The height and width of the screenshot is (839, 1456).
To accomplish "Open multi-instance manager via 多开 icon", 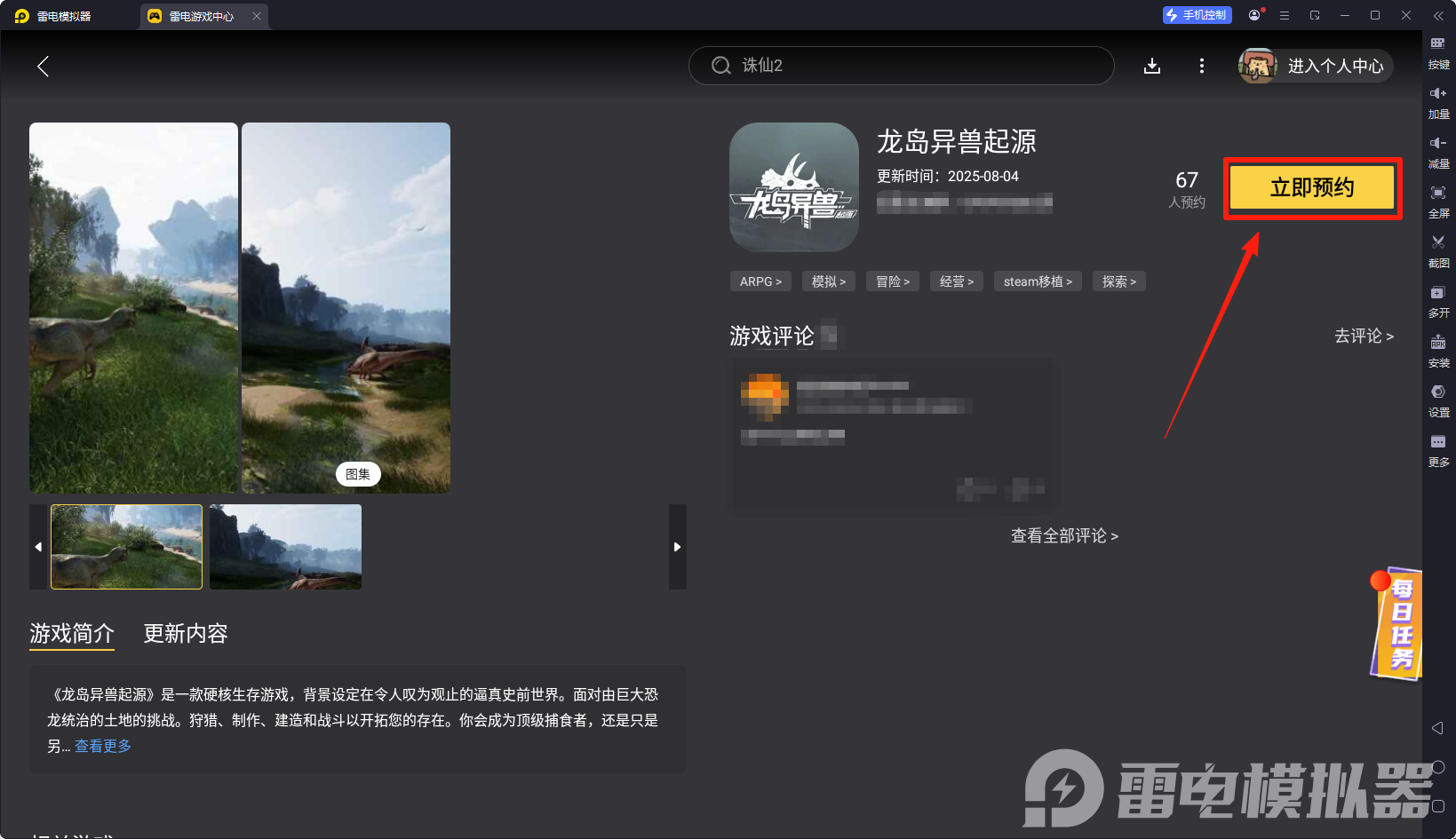I will pos(1439,301).
